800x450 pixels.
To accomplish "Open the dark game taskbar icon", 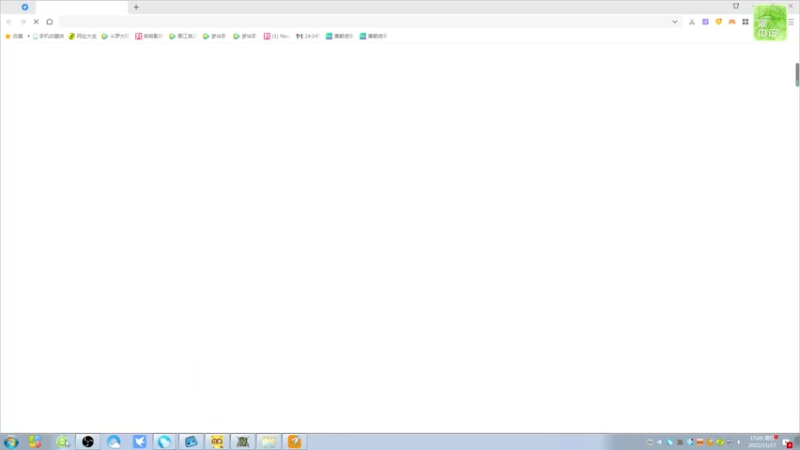I will pos(243,442).
